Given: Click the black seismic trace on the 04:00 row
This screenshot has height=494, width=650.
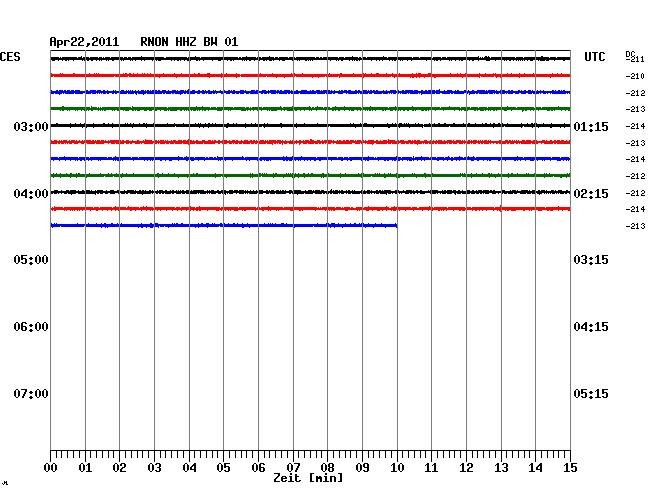Looking at the screenshot, I should pyautogui.click(x=310, y=192).
